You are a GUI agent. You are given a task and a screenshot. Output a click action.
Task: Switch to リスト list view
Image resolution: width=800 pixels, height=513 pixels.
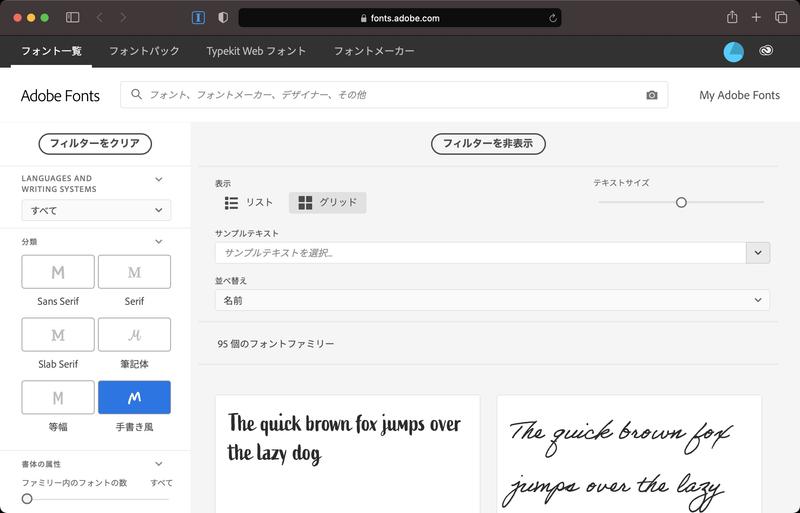point(249,203)
